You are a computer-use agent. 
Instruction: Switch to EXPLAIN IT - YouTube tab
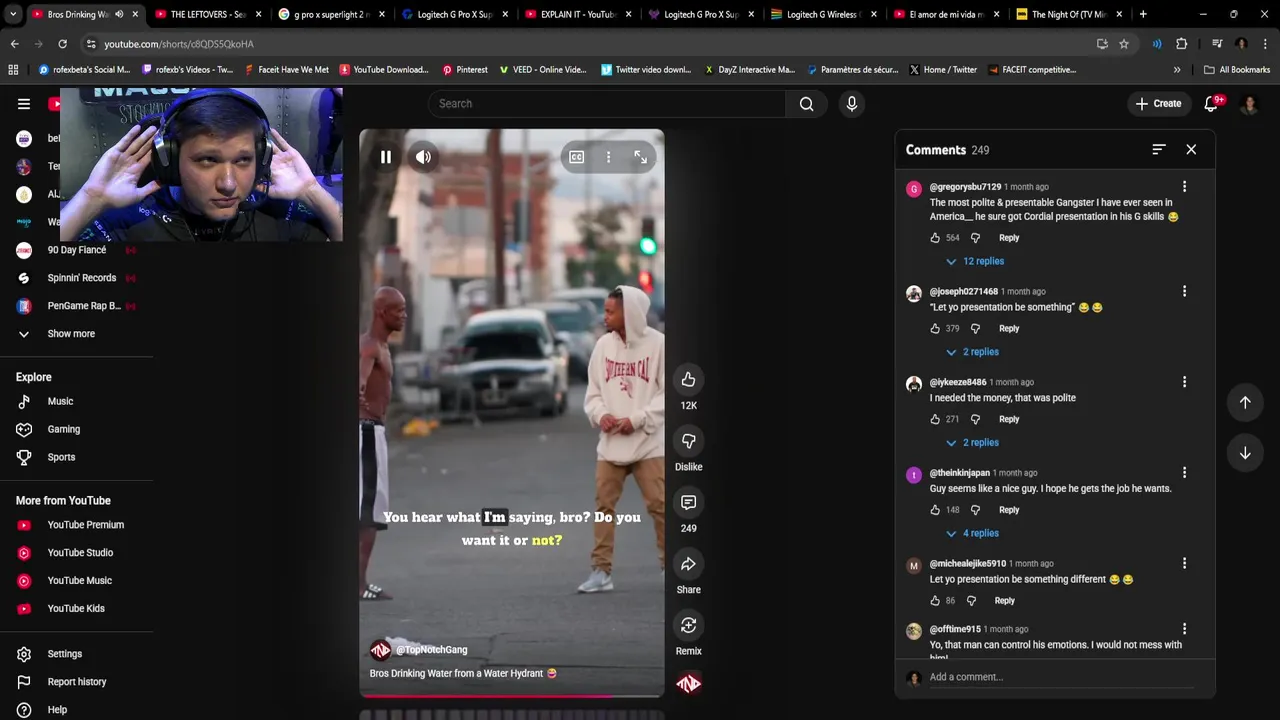[577, 14]
